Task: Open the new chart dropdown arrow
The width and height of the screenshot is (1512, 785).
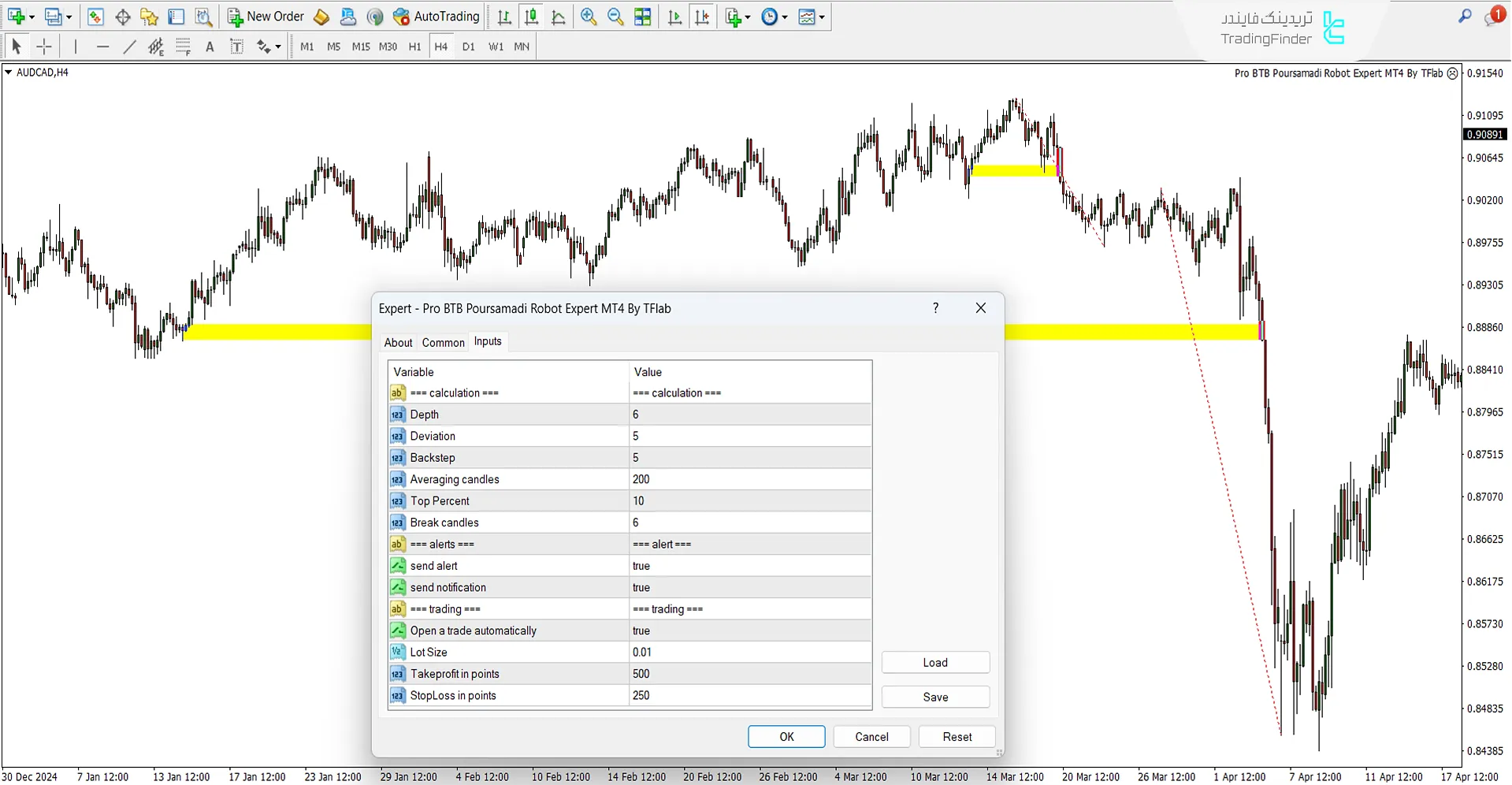Action: (x=32, y=17)
